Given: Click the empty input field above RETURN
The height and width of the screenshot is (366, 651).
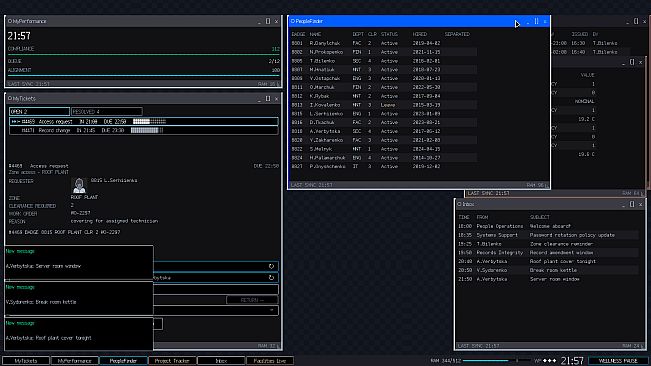Looking at the screenshot, I should 216,289.
